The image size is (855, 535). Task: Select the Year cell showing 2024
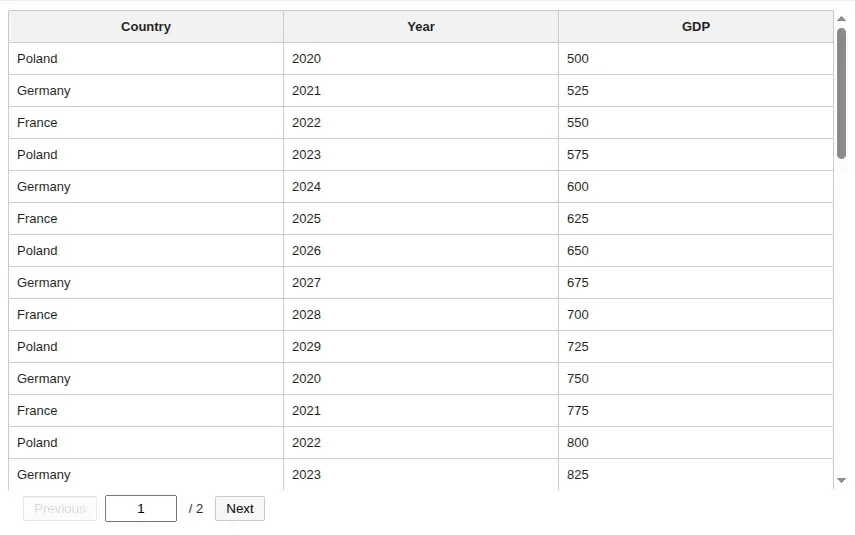pos(307,187)
